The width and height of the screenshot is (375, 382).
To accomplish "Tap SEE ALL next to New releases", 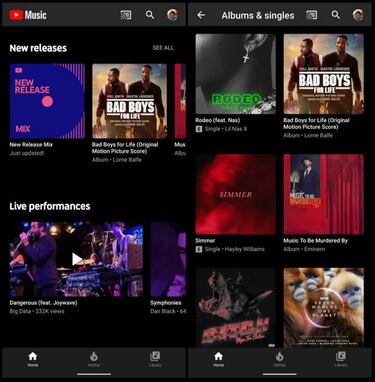I will [x=163, y=48].
